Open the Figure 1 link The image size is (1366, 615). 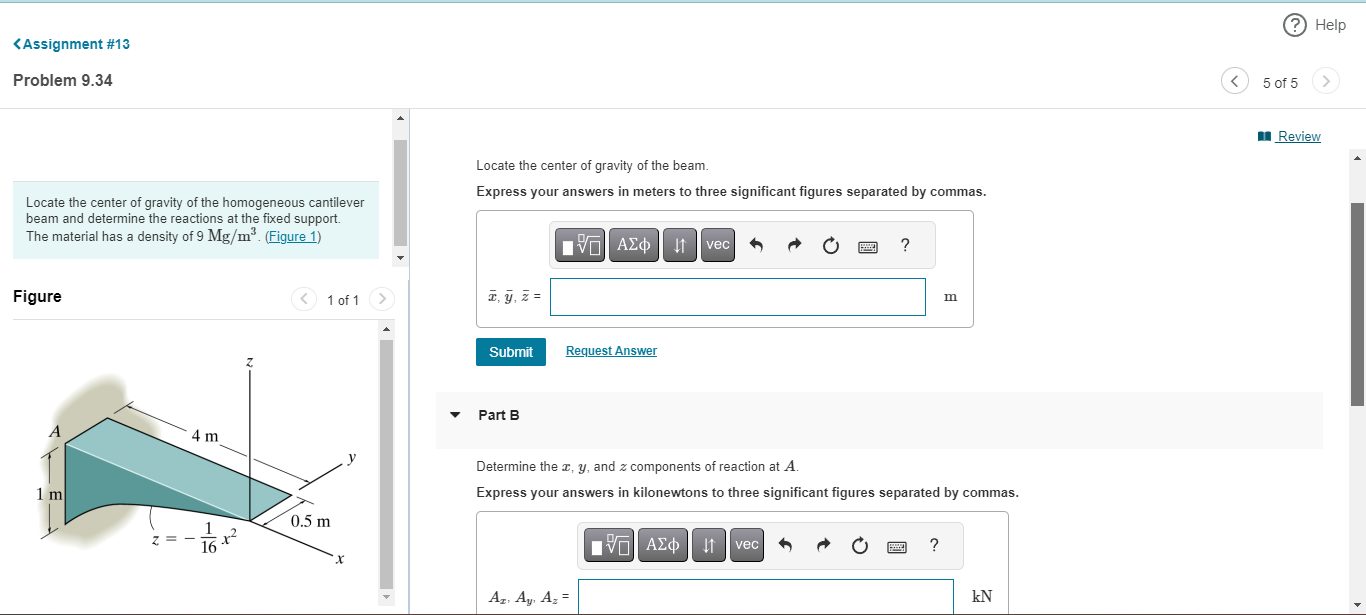(x=293, y=237)
